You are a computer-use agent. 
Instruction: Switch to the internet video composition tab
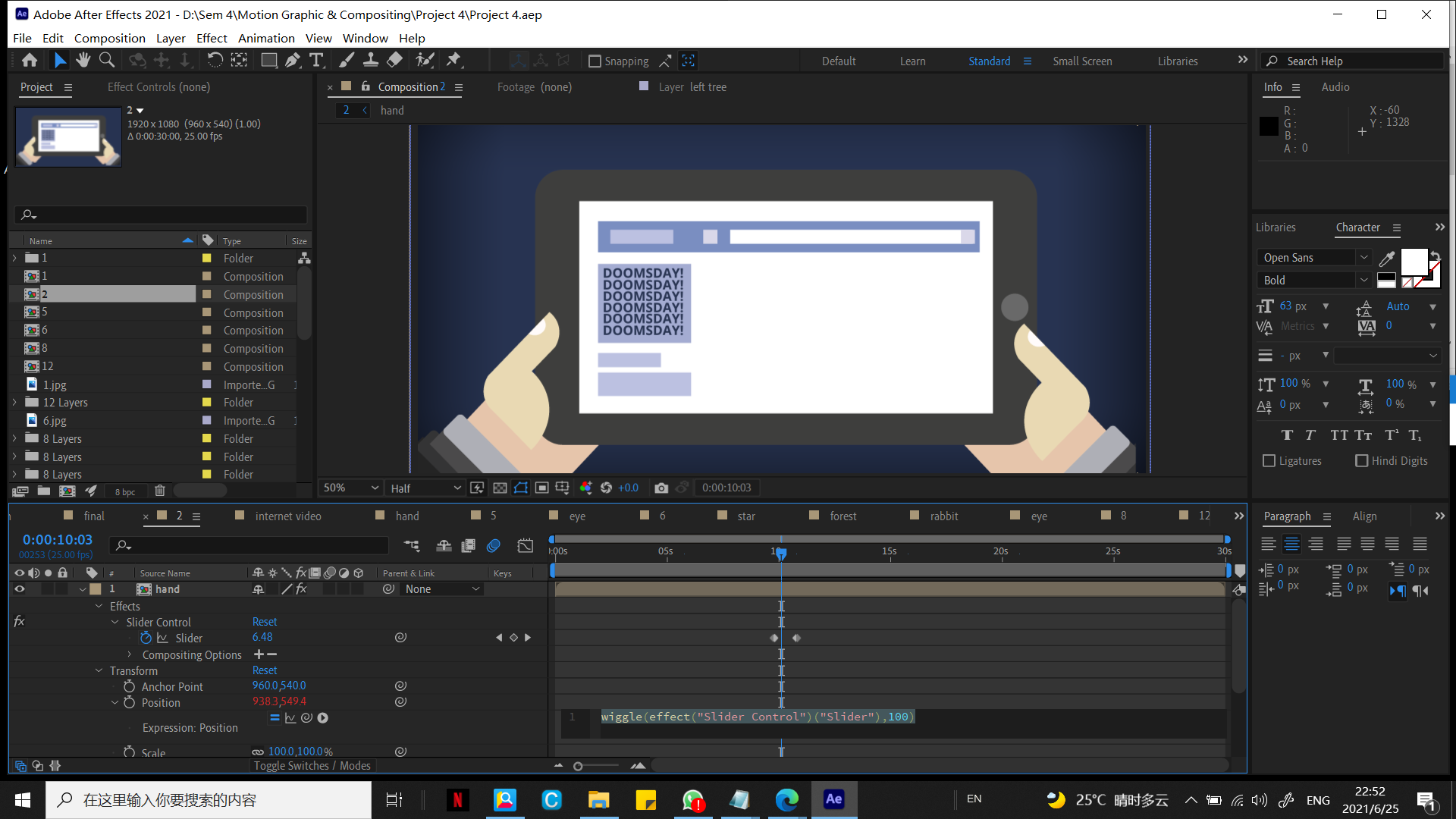(288, 516)
